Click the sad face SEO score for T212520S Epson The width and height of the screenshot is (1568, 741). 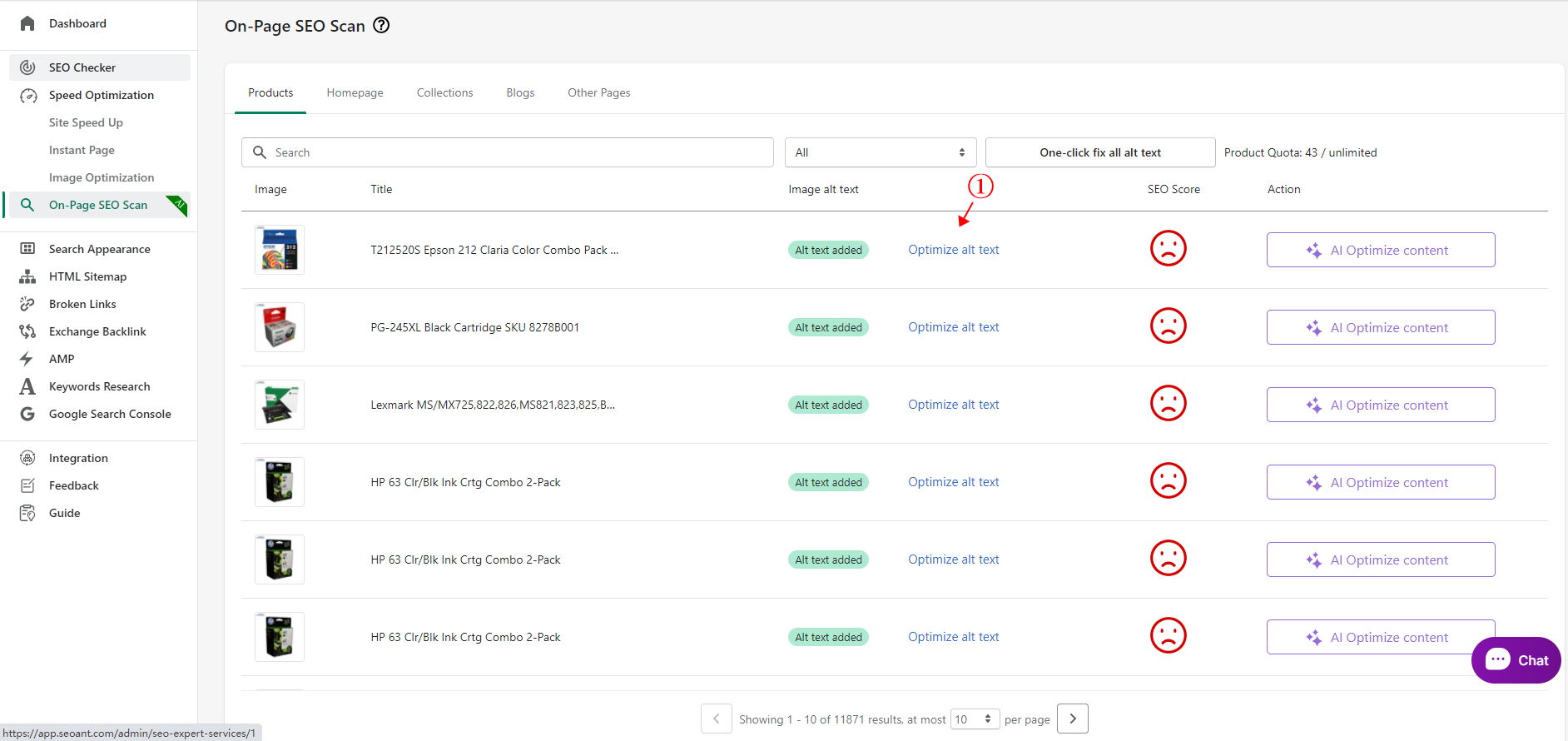click(x=1168, y=248)
